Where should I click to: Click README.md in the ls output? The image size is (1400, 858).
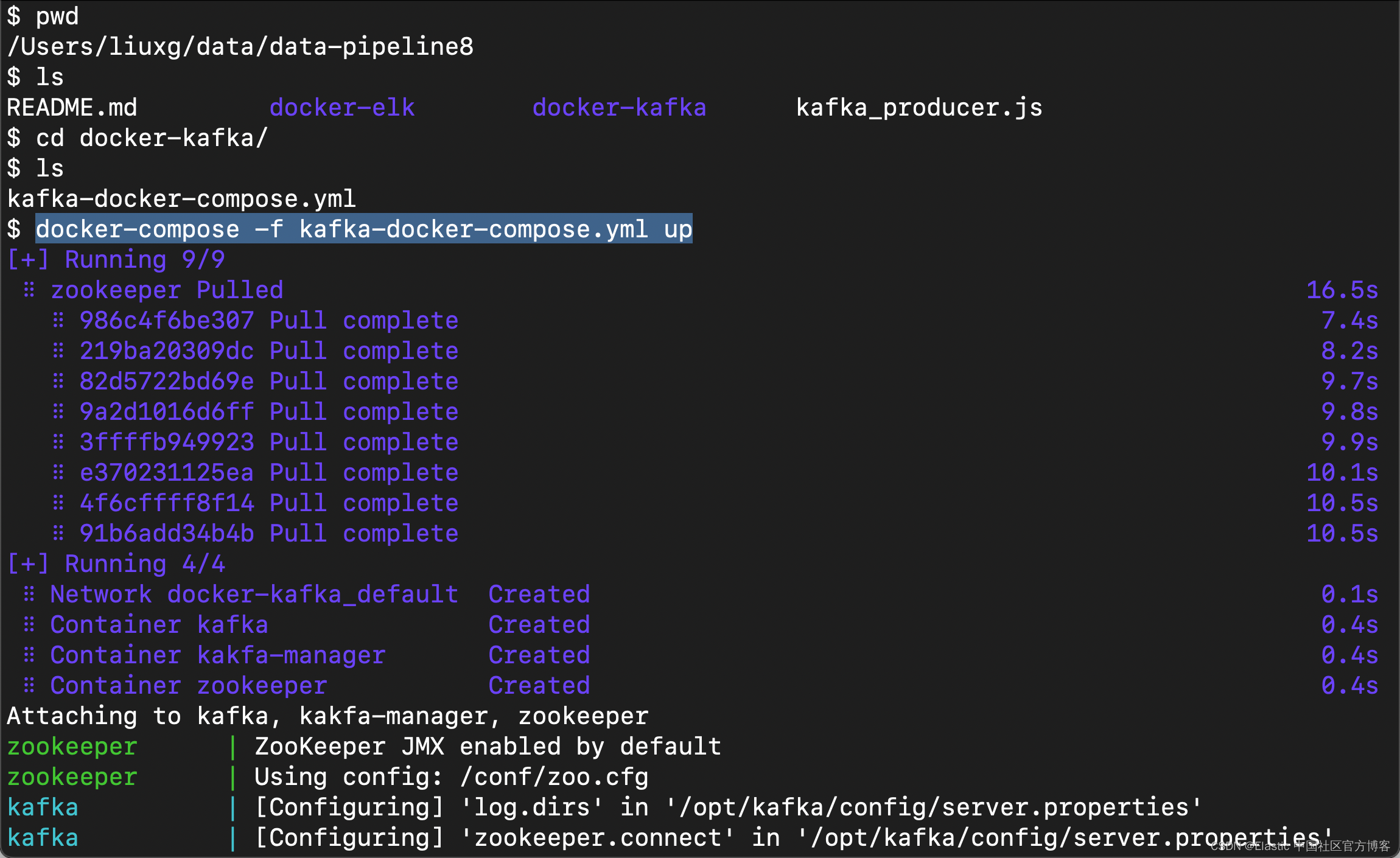[x=72, y=108]
